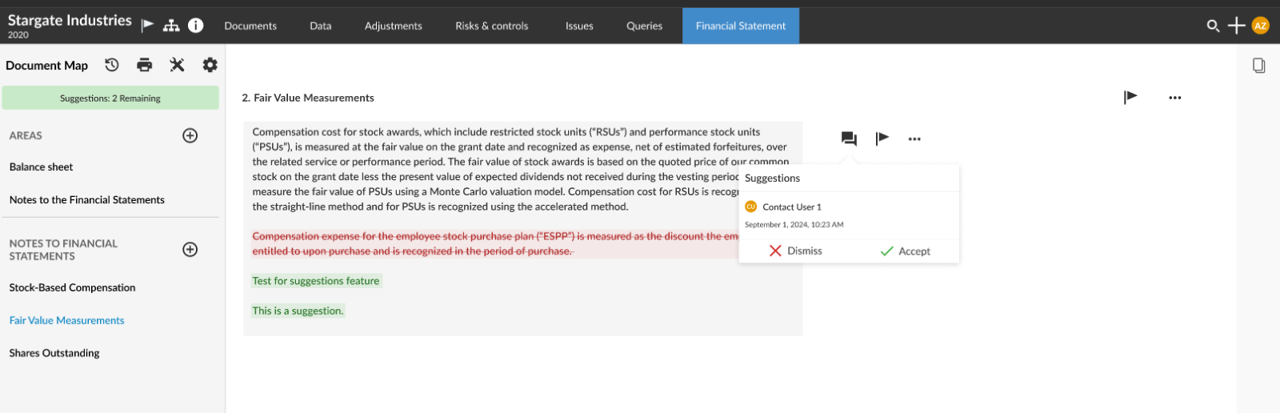This screenshot has width=1280, height=413.
Task: Open the tools wrench icon
Action: [x=177, y=65]
